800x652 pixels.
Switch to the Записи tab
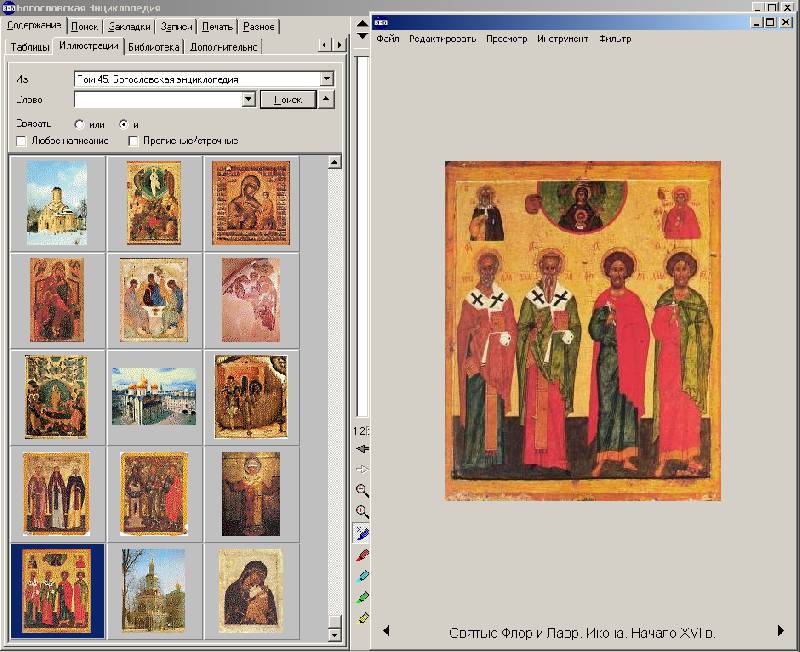(x=176, y=27)
